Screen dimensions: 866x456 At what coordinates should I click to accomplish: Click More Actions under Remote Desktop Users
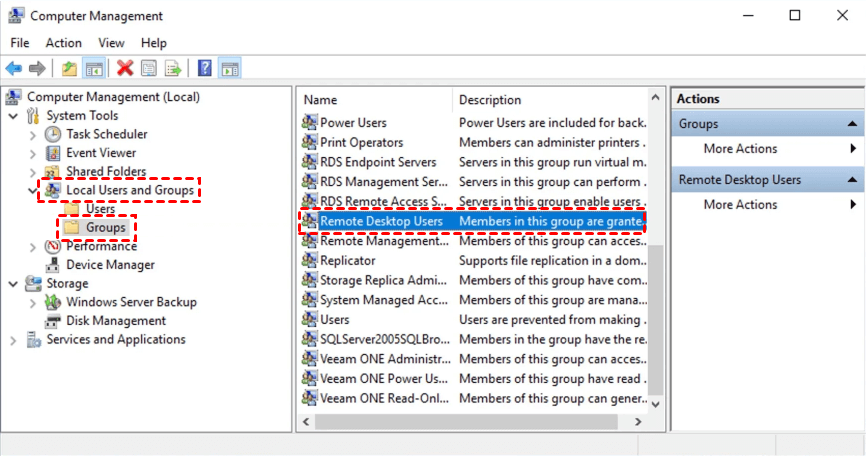click(740, 205)
